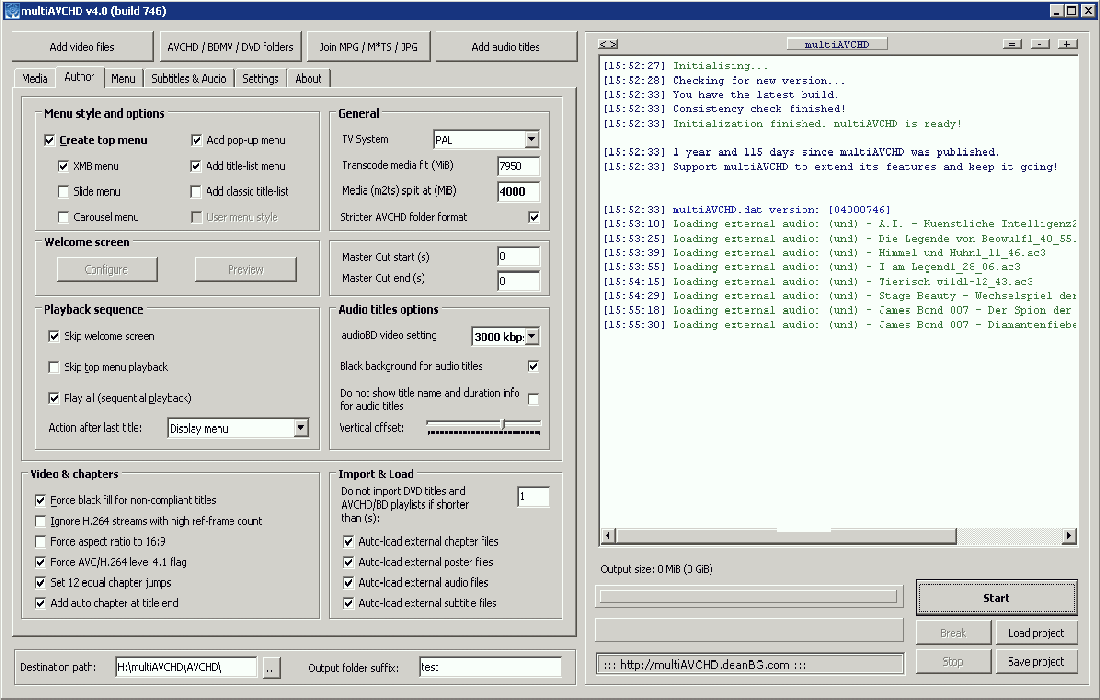This screenshot has width=1100, height=700.
Task: Click the '+' button above the log
Action: coord(1067,44)
